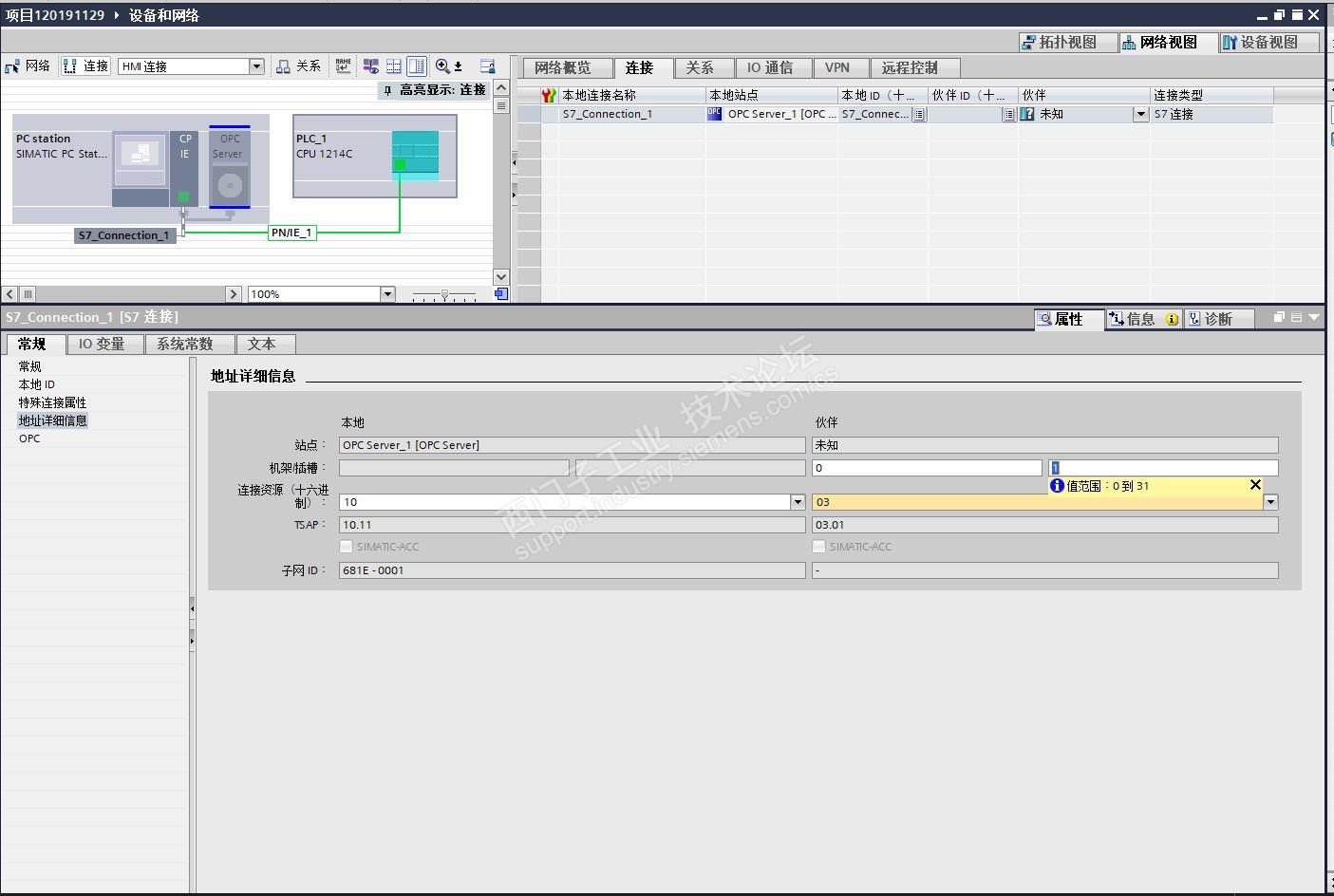Click the horizontal scrollbar left arrow

tap(9, 294)
